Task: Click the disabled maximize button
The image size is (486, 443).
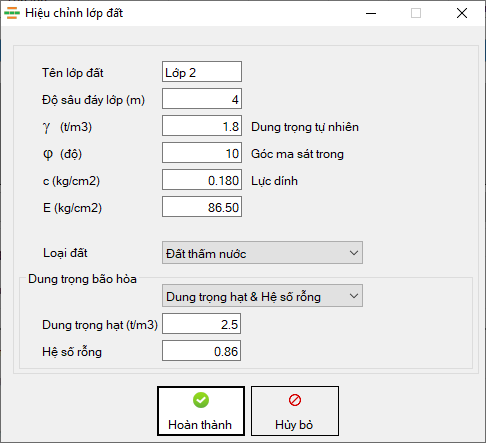Action: coord(416,13)
